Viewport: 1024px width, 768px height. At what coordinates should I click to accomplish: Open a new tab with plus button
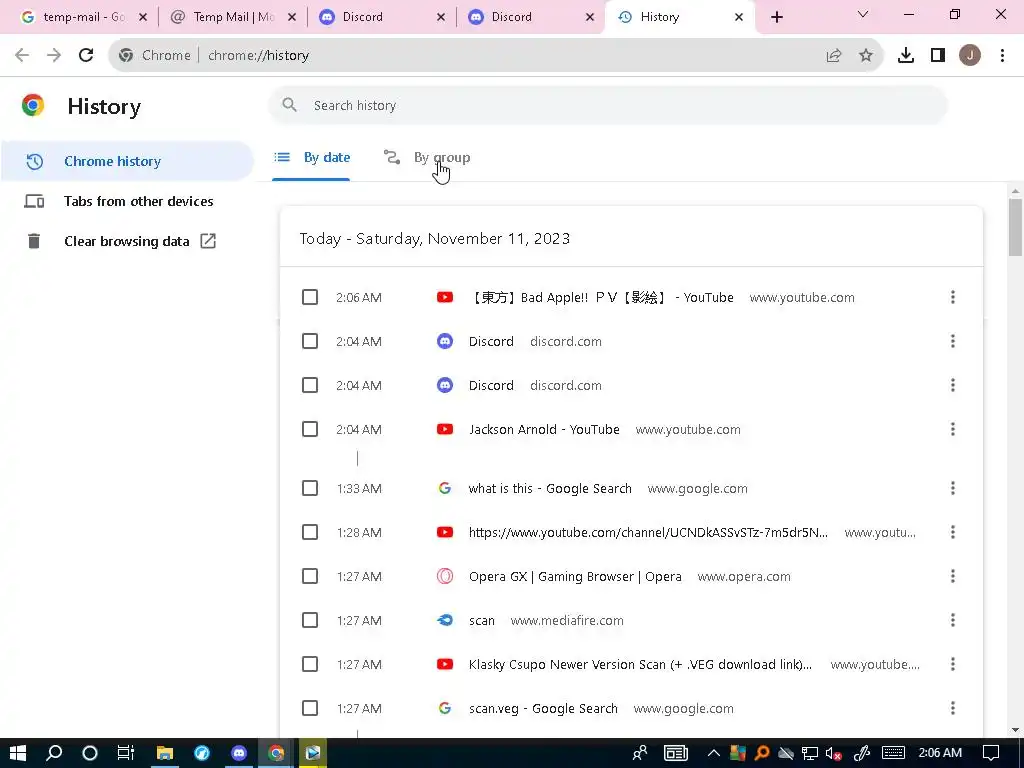(776, 17)
